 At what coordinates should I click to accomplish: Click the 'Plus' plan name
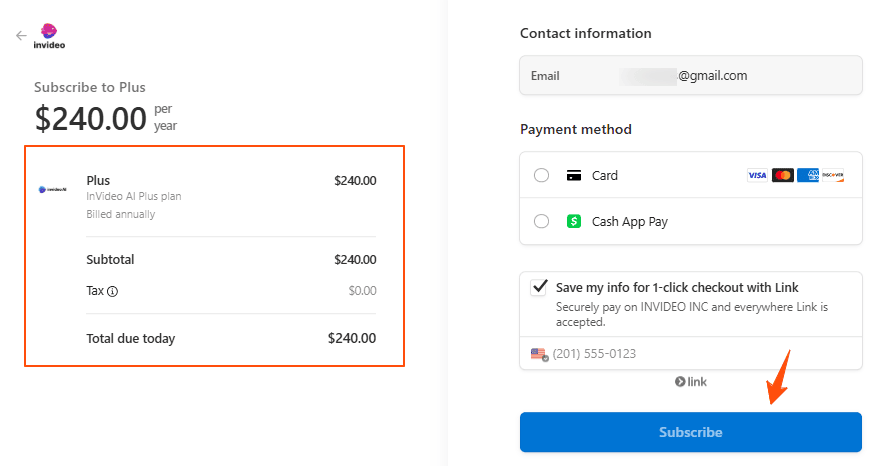coord(98,181)
